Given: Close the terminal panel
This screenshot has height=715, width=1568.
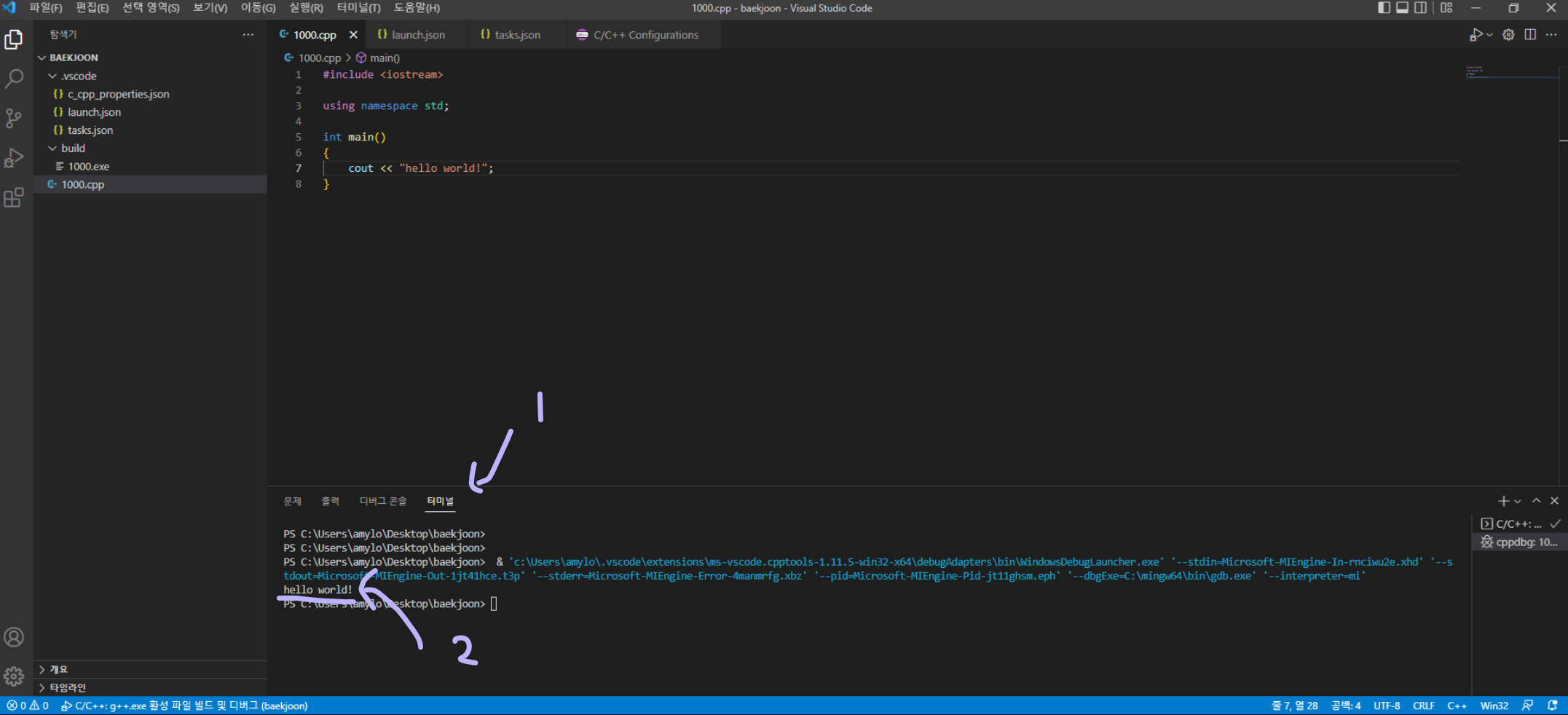Looking at the screenshot, I should 1554,501.
